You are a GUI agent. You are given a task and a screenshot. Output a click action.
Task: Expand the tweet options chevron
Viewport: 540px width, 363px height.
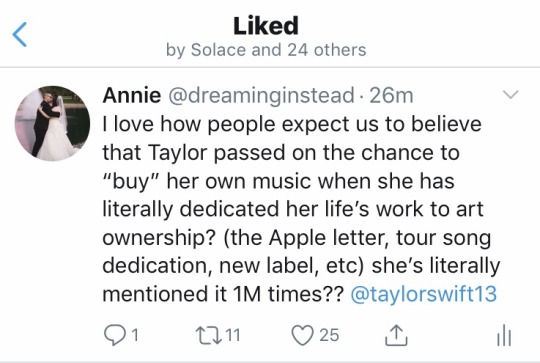pos(510,94)
